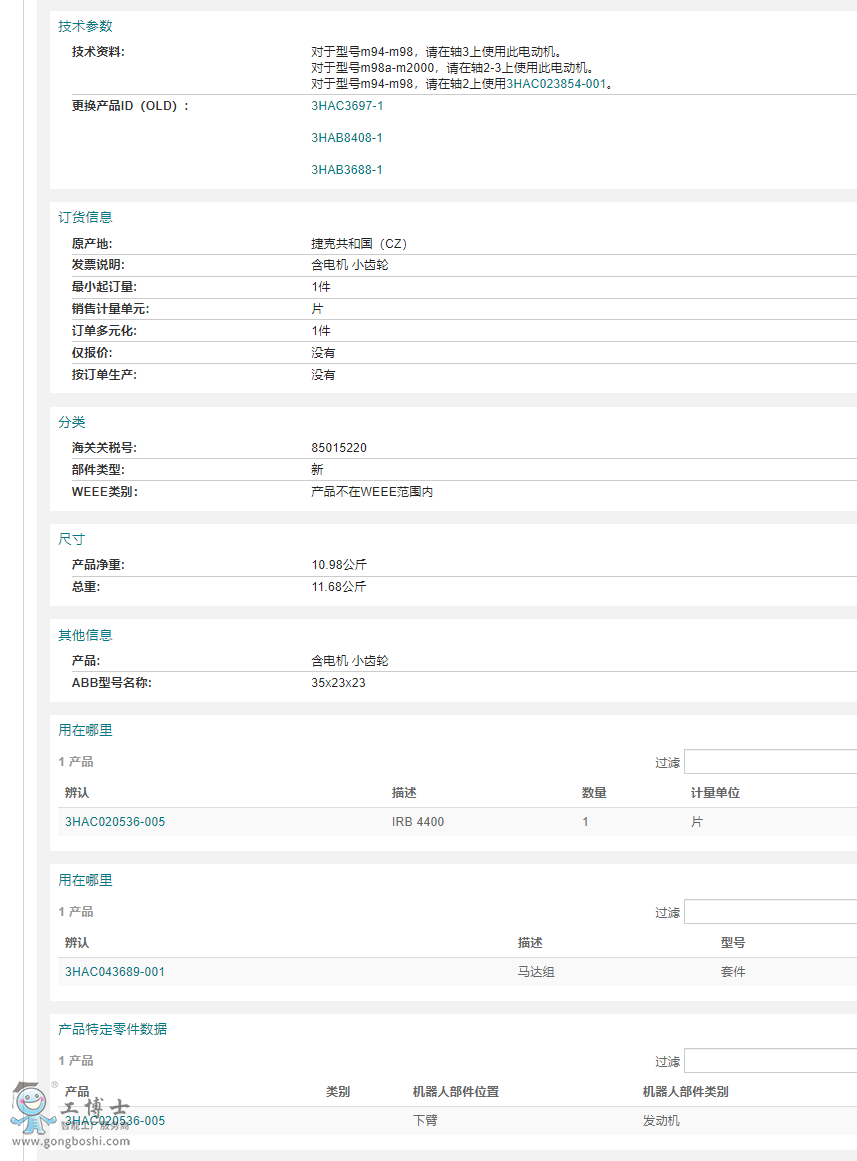The image size is (857, 1161).
Task: Collapse the 技术参数 section header
Action: 85,26
